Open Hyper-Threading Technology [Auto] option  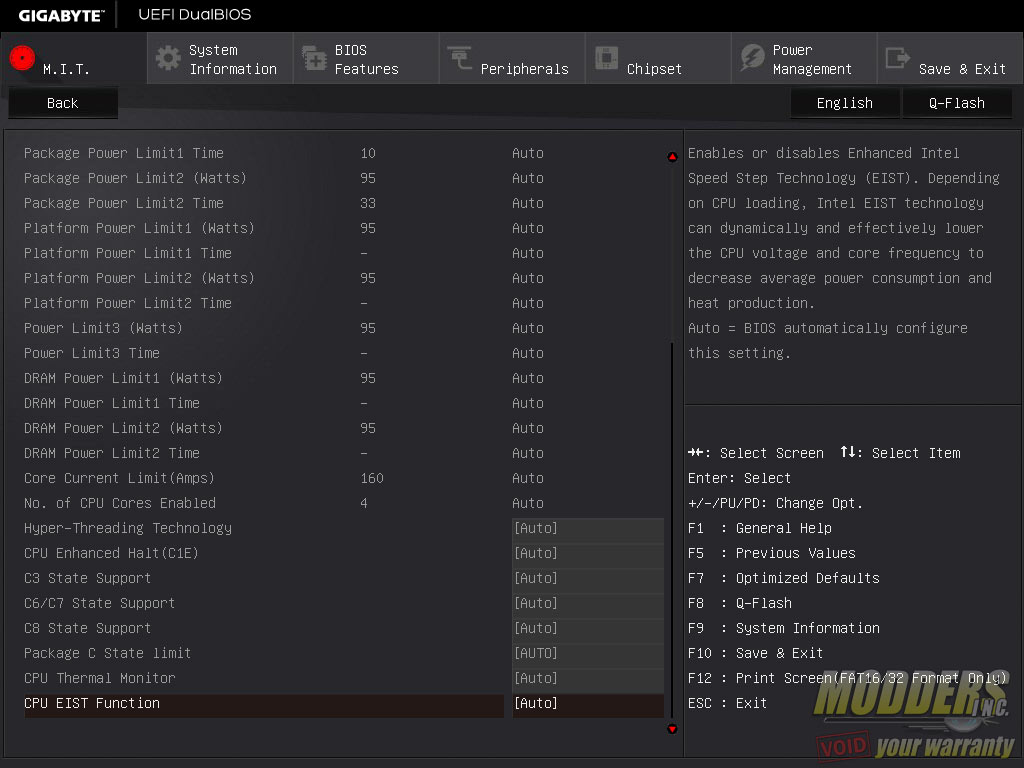tap(588, 528)
